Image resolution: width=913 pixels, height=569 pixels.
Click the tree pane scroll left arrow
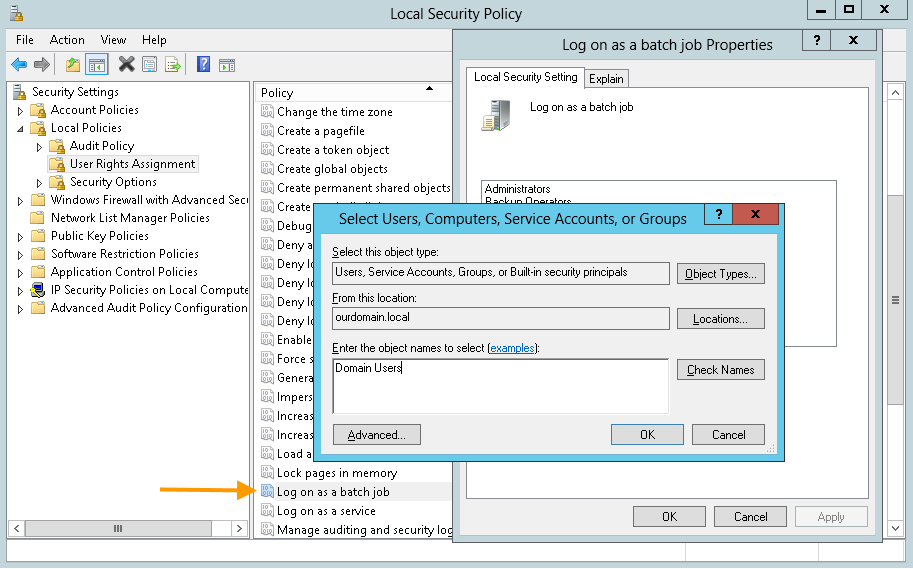16,528
